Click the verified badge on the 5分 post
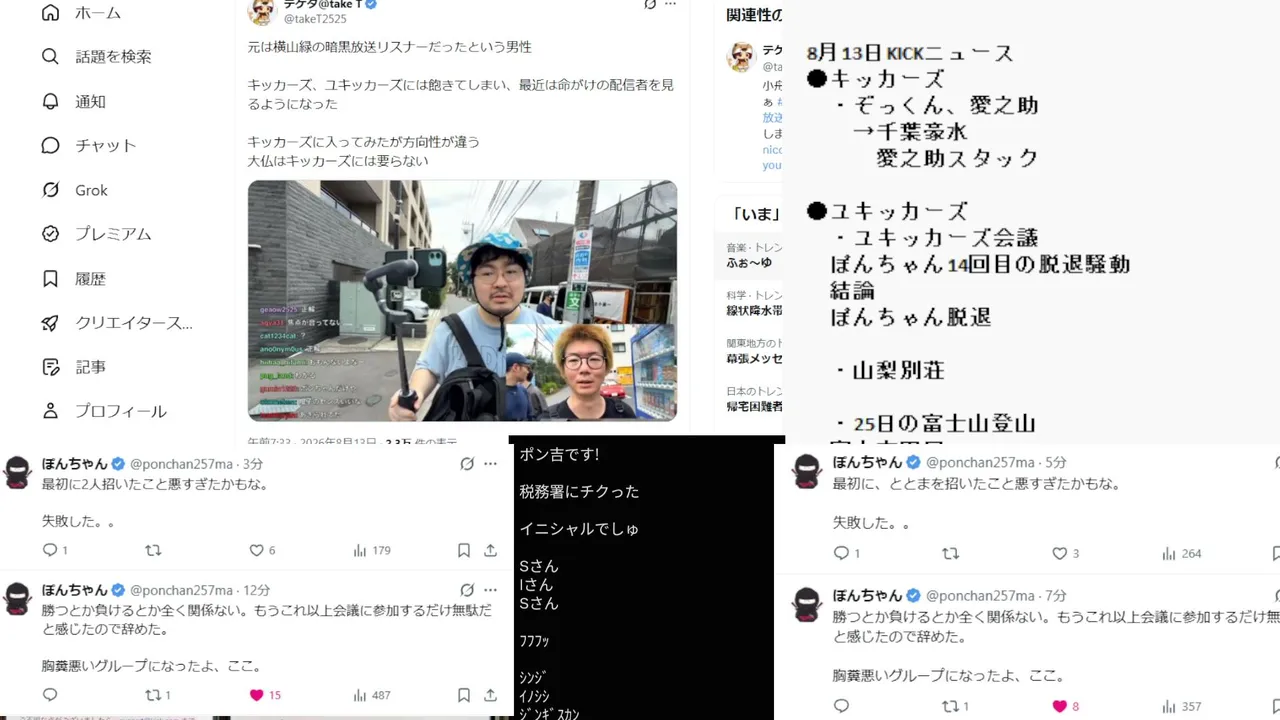The image size is (1280, 720). point(912,462)
